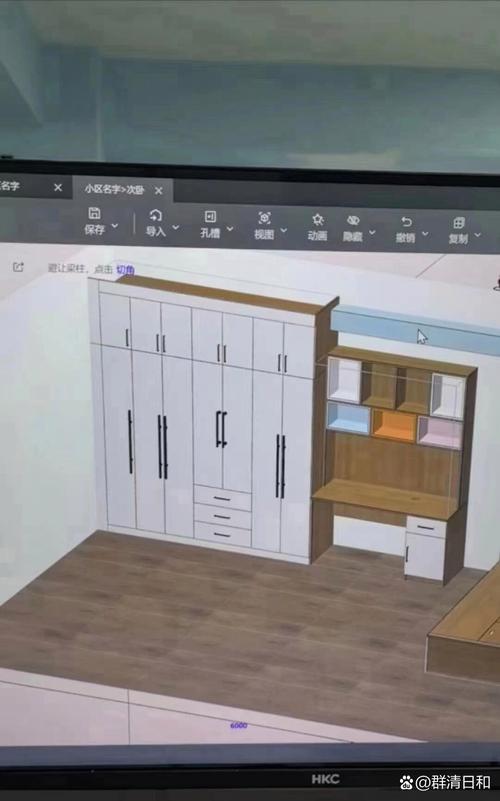Click the 复制 copy button

[x=458, y=230]
